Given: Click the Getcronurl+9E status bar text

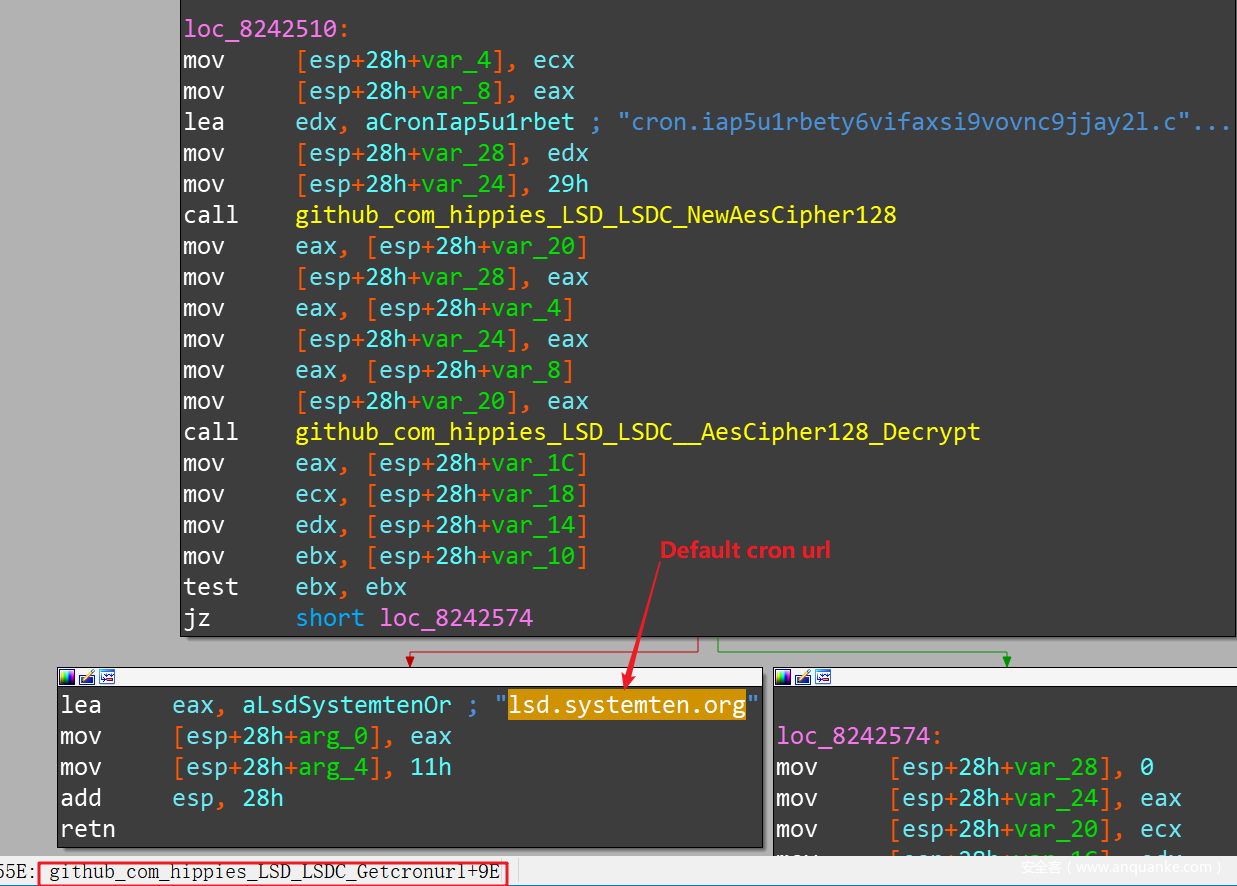Looking at the screenshot, I should [x=274, y=872].
